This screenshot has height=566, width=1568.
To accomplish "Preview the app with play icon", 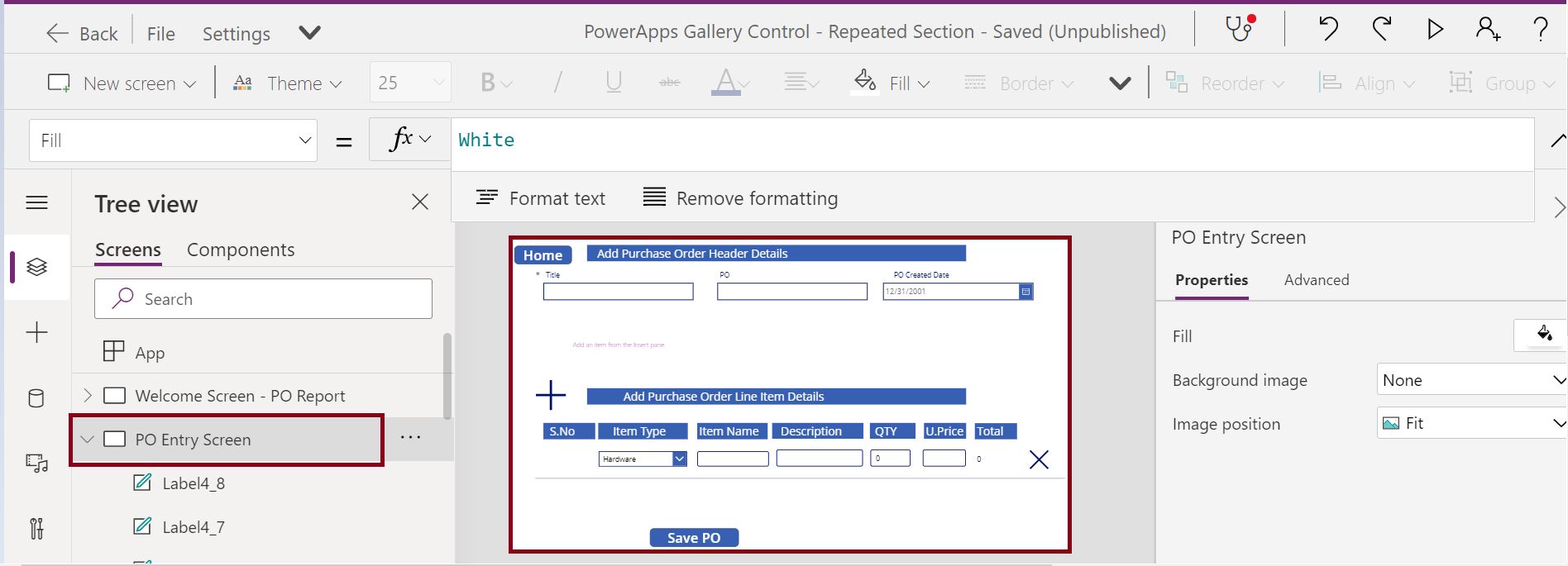I will point(1435,30).
